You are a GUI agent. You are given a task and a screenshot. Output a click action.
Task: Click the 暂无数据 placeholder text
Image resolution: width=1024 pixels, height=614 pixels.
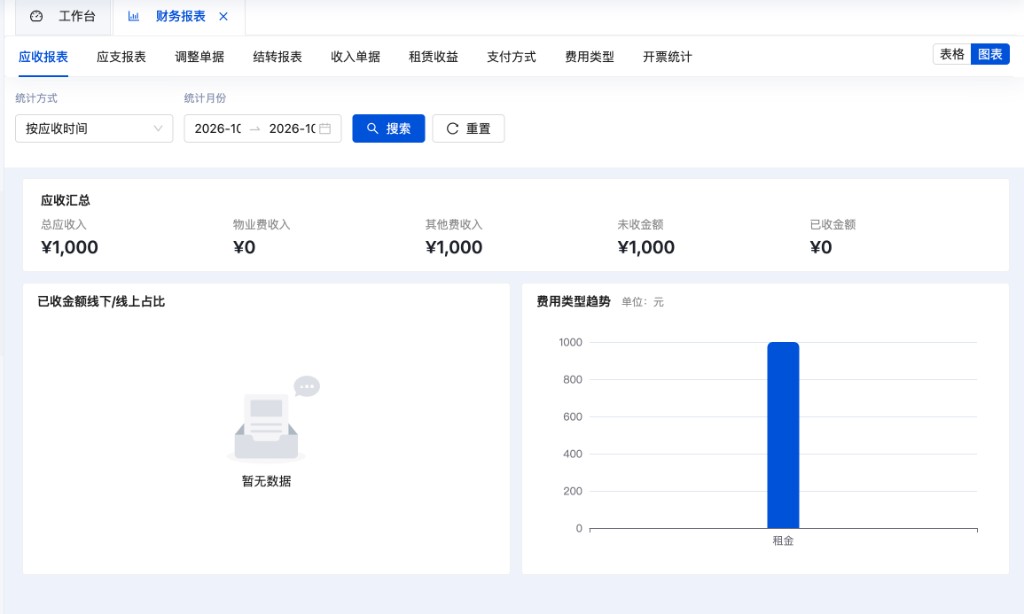[266, 481]
